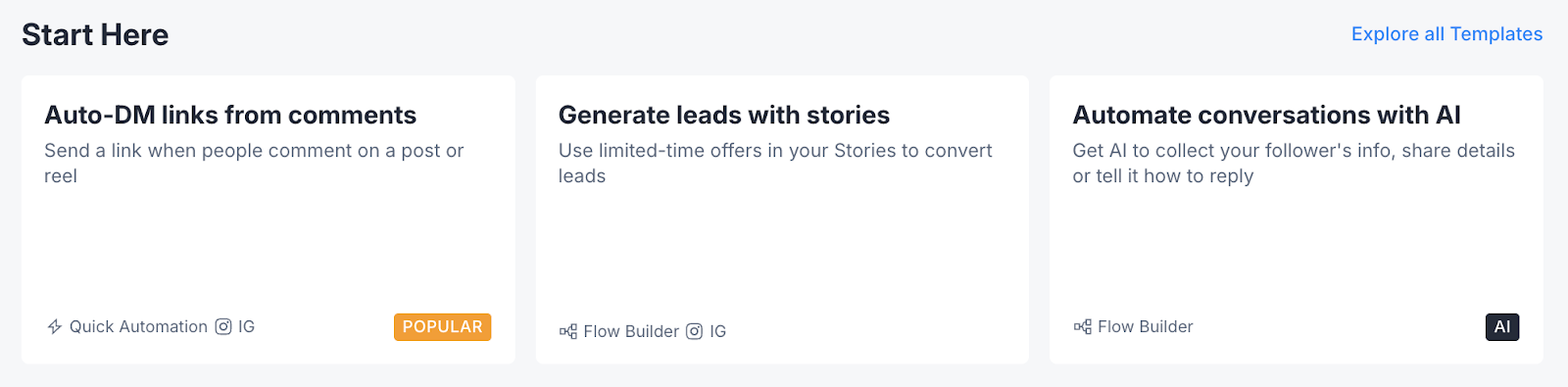The width and height of the screenshot is (1568, 387).
Task: Select the 'Use limited-time offers' description
Action: coord(775,163)
